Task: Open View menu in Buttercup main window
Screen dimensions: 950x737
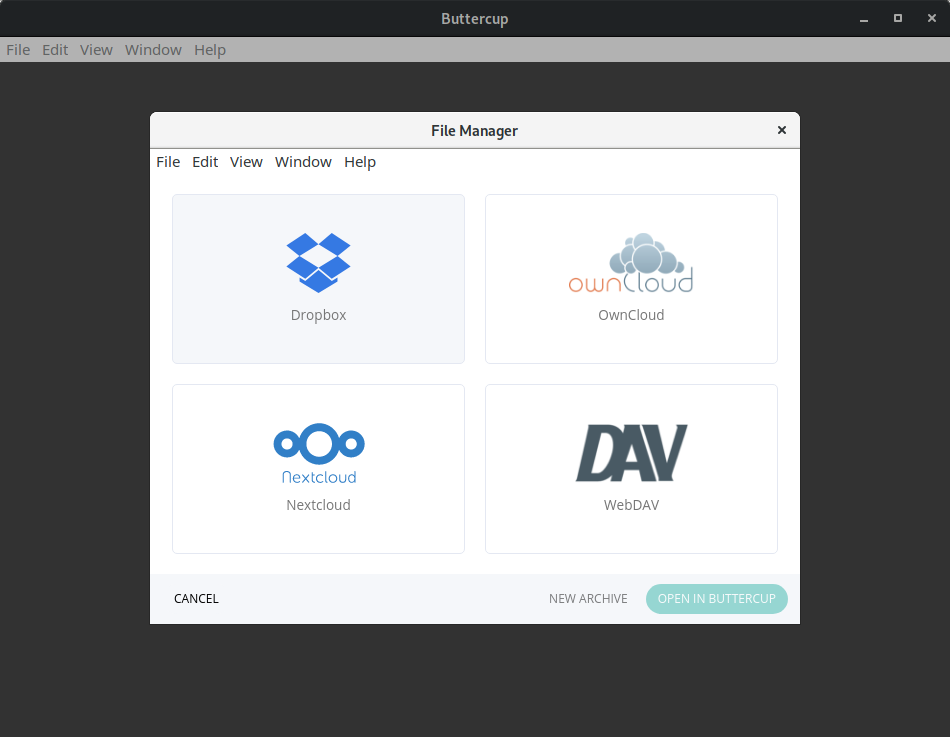Action: tap(96, 50)
